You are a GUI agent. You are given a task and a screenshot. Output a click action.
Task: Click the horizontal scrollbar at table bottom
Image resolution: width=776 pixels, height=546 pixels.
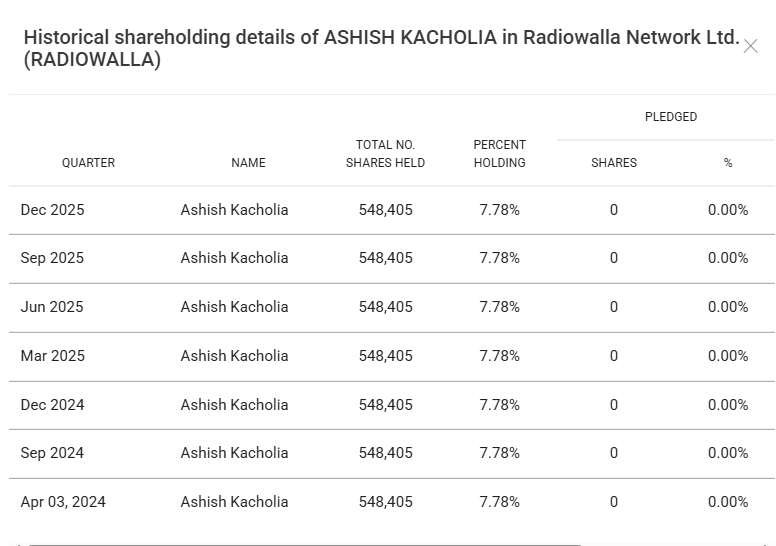300,544
